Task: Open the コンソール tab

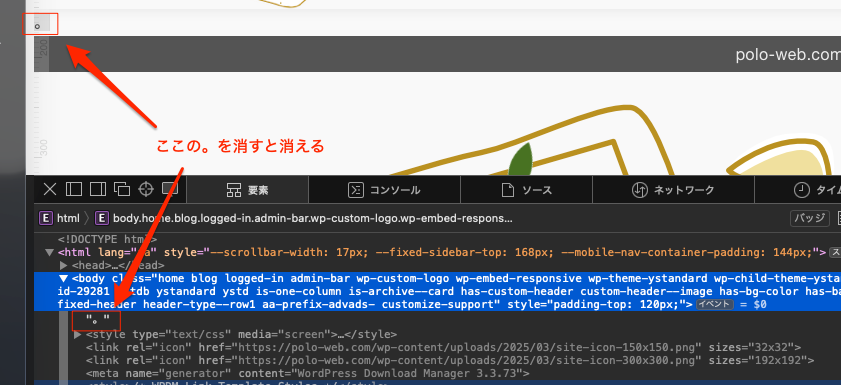Action: [384, 190]
